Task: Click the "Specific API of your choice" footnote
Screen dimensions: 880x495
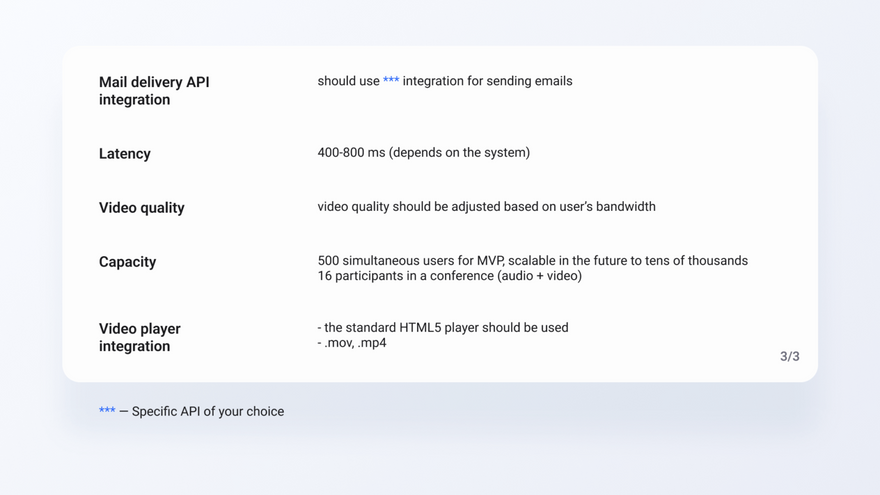Action: point(208,411)
